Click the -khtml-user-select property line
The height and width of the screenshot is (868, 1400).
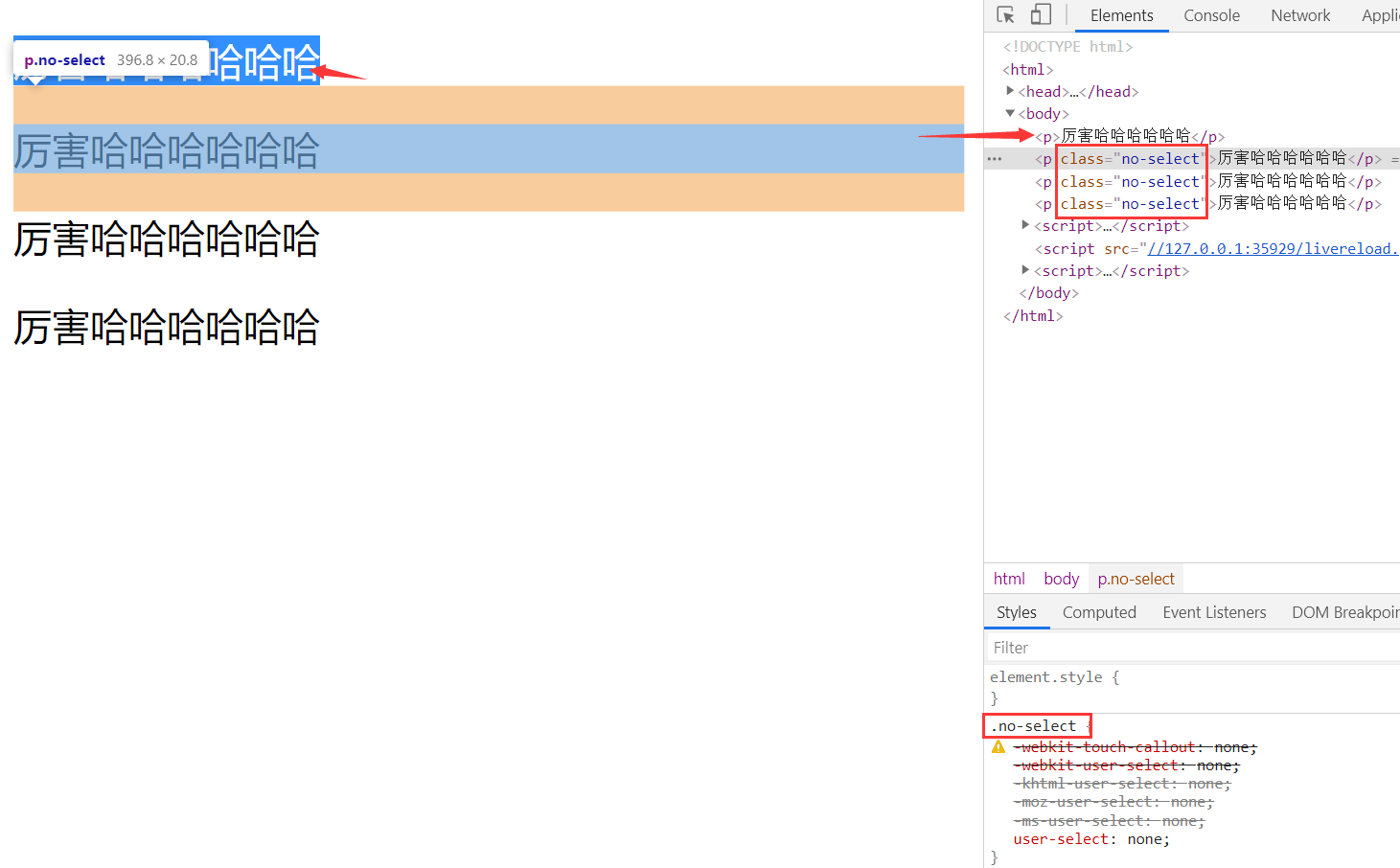[x=1123, y=784]
